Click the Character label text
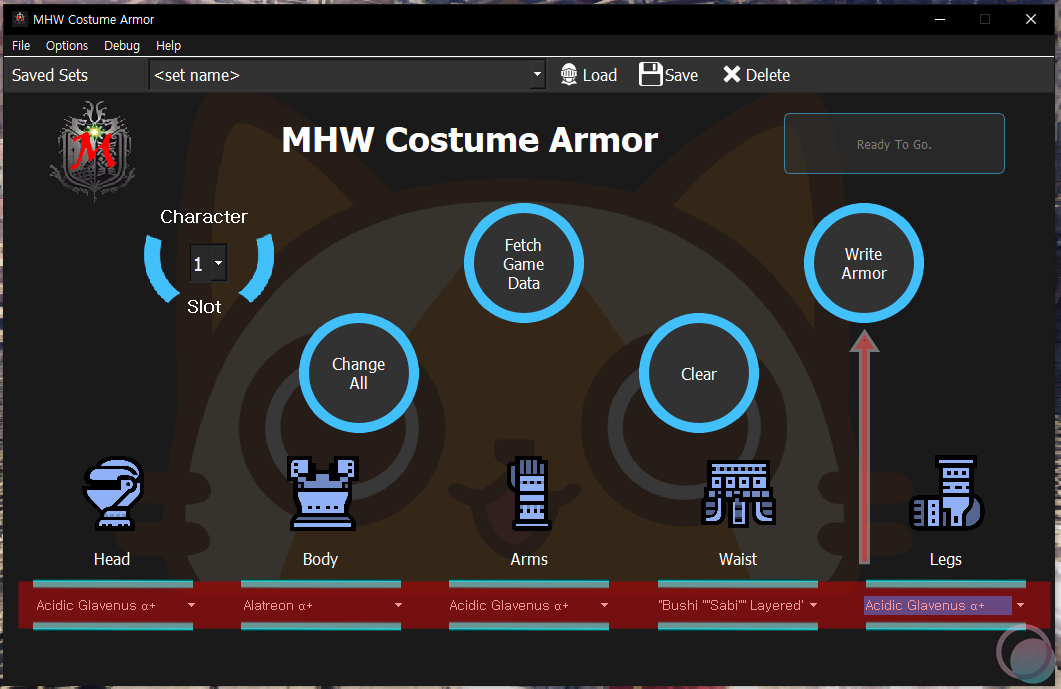1061x689 pixels. tap(204, 217)
